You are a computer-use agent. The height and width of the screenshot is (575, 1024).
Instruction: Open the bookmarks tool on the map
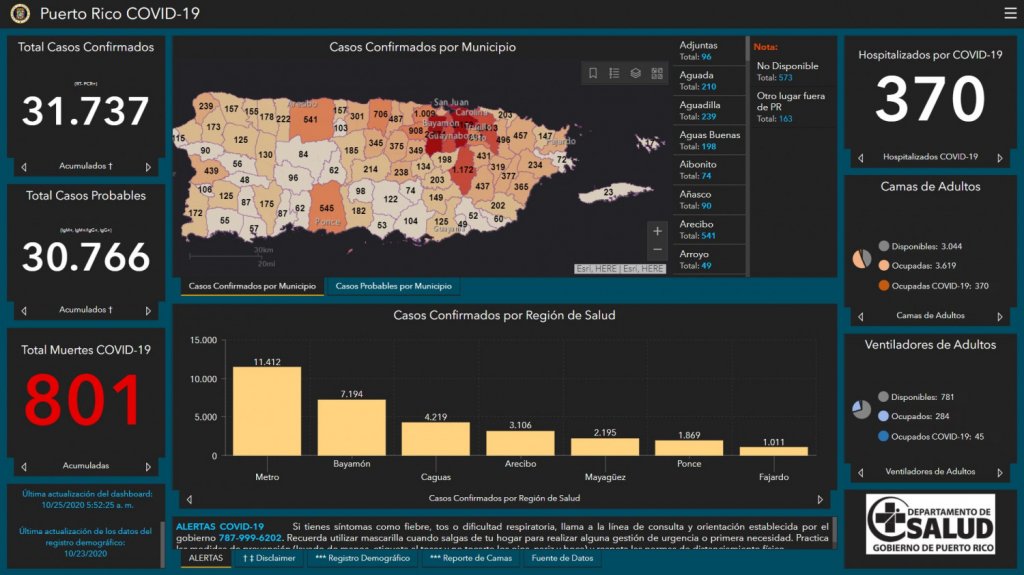click(593, 73)
